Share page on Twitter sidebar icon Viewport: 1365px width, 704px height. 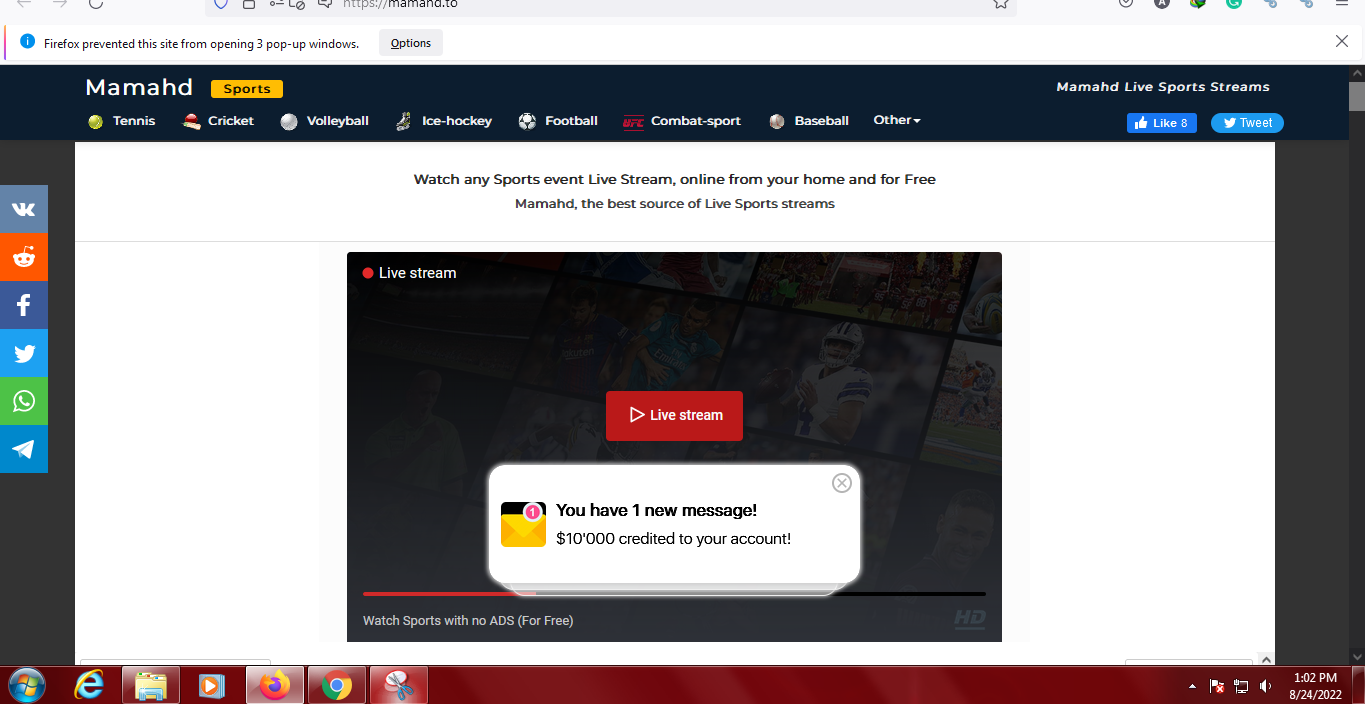click(24, 353)
